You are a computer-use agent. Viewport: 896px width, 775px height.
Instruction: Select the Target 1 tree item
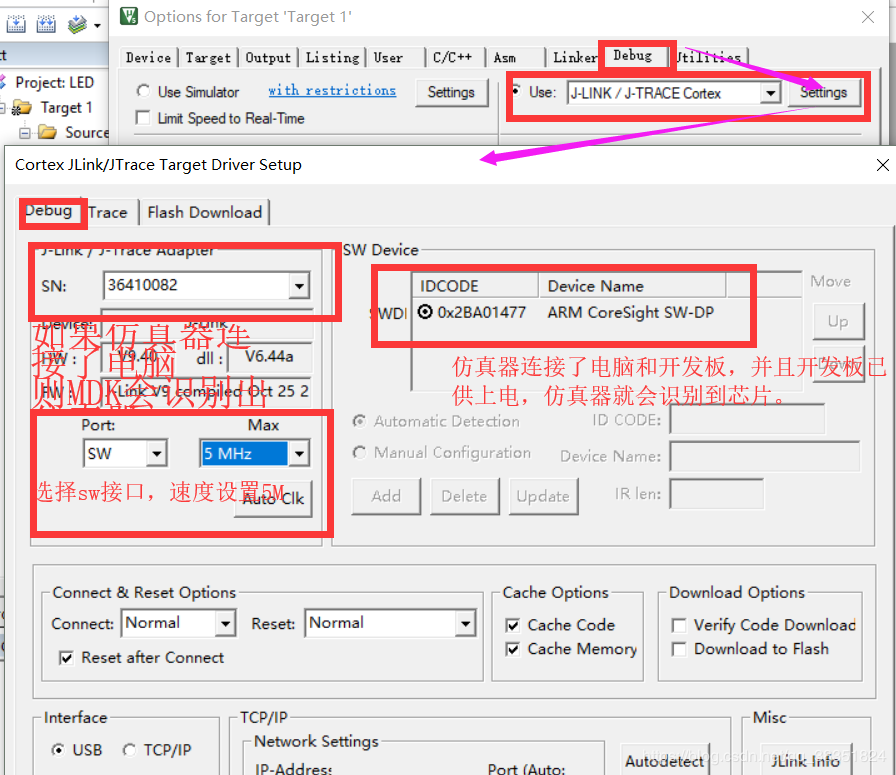coord(66,107)
